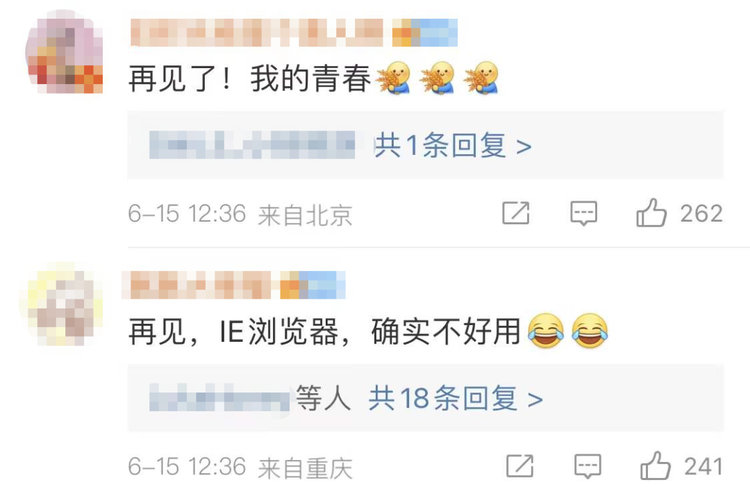The image size is (750, 496).
Task: Open the second commenter's username
Action: pyautogui.click(x=197, y=285)
